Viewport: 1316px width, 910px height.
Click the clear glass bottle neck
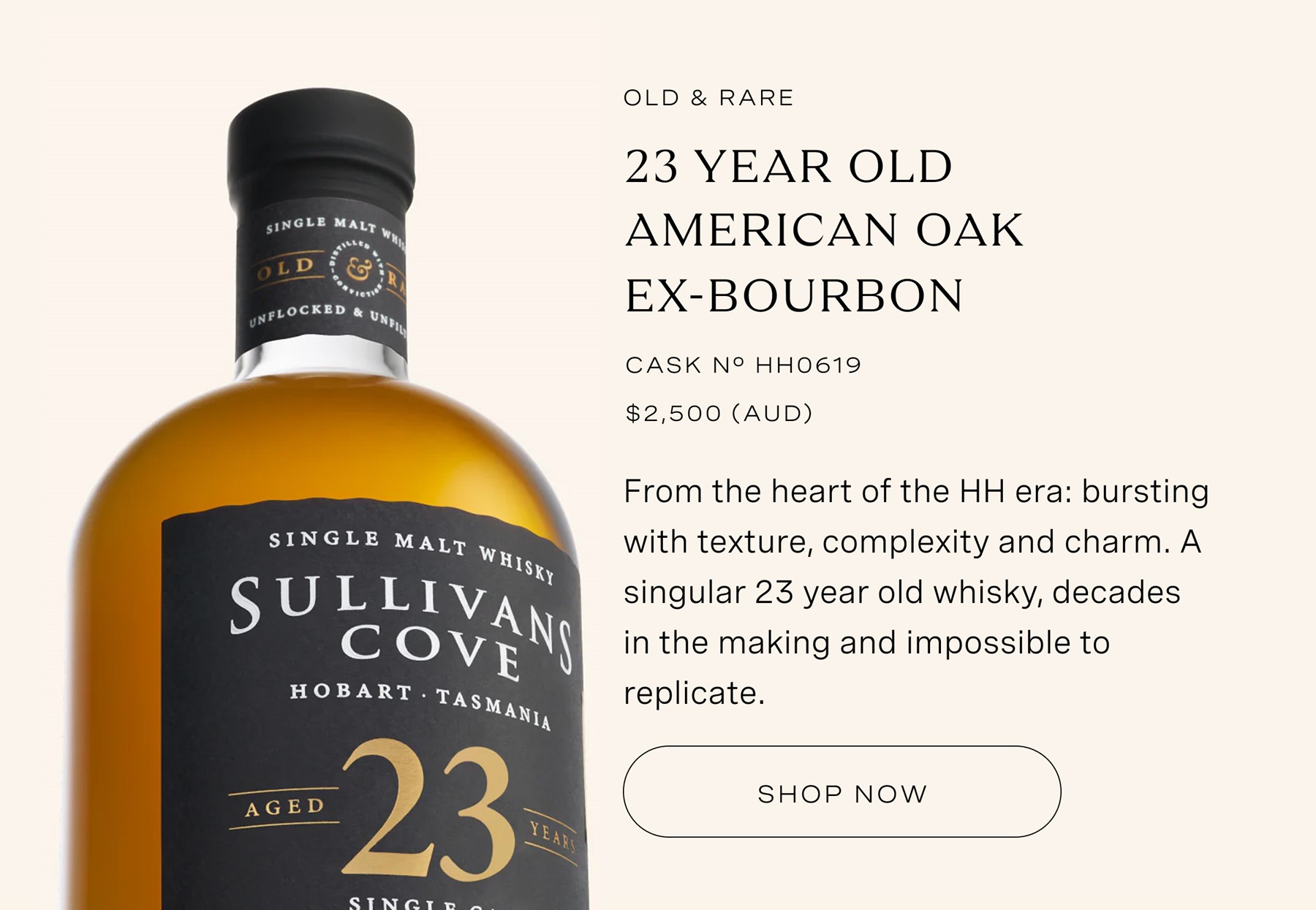[321, 357]
